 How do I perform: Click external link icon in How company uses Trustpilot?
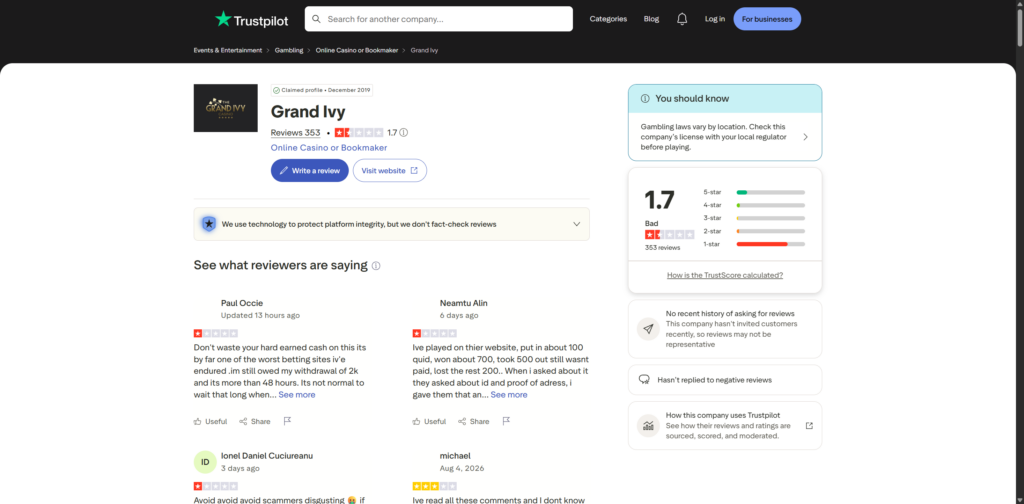click(809, 426)
